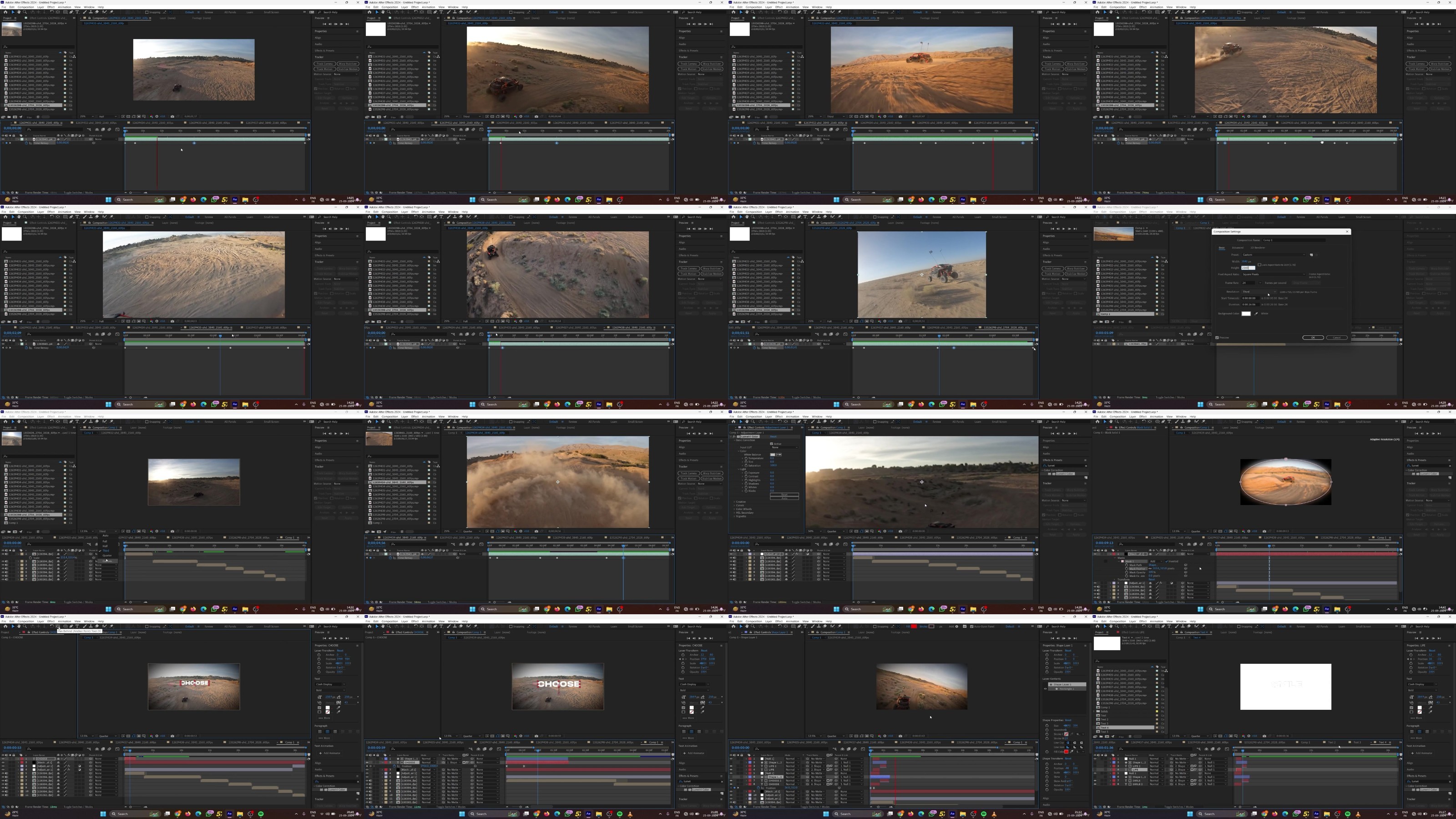Toggle Active checkbox under Basic Correction

772,444
